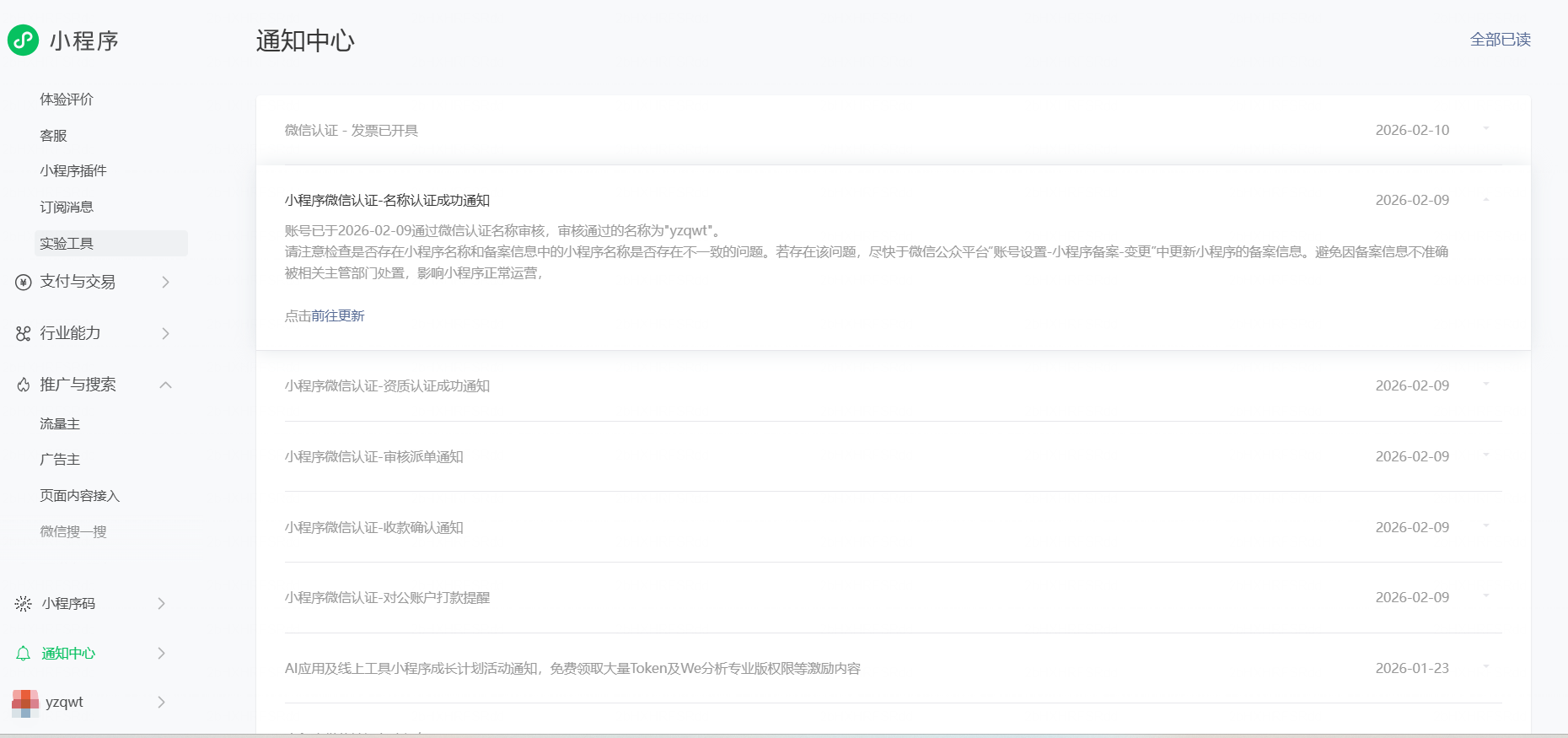Image resolution: width=1568 pixels, height=738 pixels.
Task: Click the 小程序微信认证-名称认证成功通知 title
Action: (x=387, y=201)
